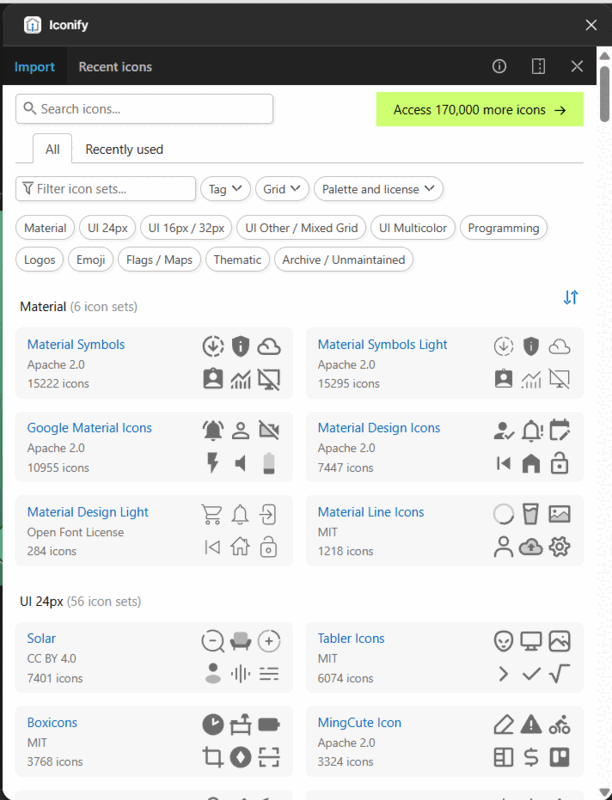Select the warning triangle icon in MingCute Icon card
The width and height of the screenshot is (612, 800).
531,724
